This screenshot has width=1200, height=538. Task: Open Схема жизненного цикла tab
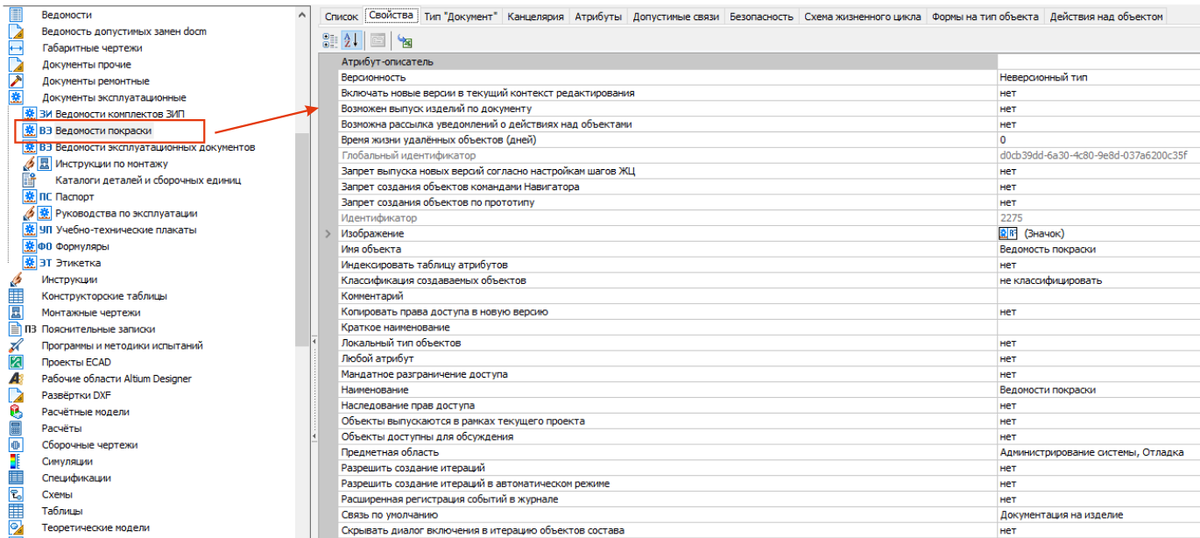(x=863, y=16)
